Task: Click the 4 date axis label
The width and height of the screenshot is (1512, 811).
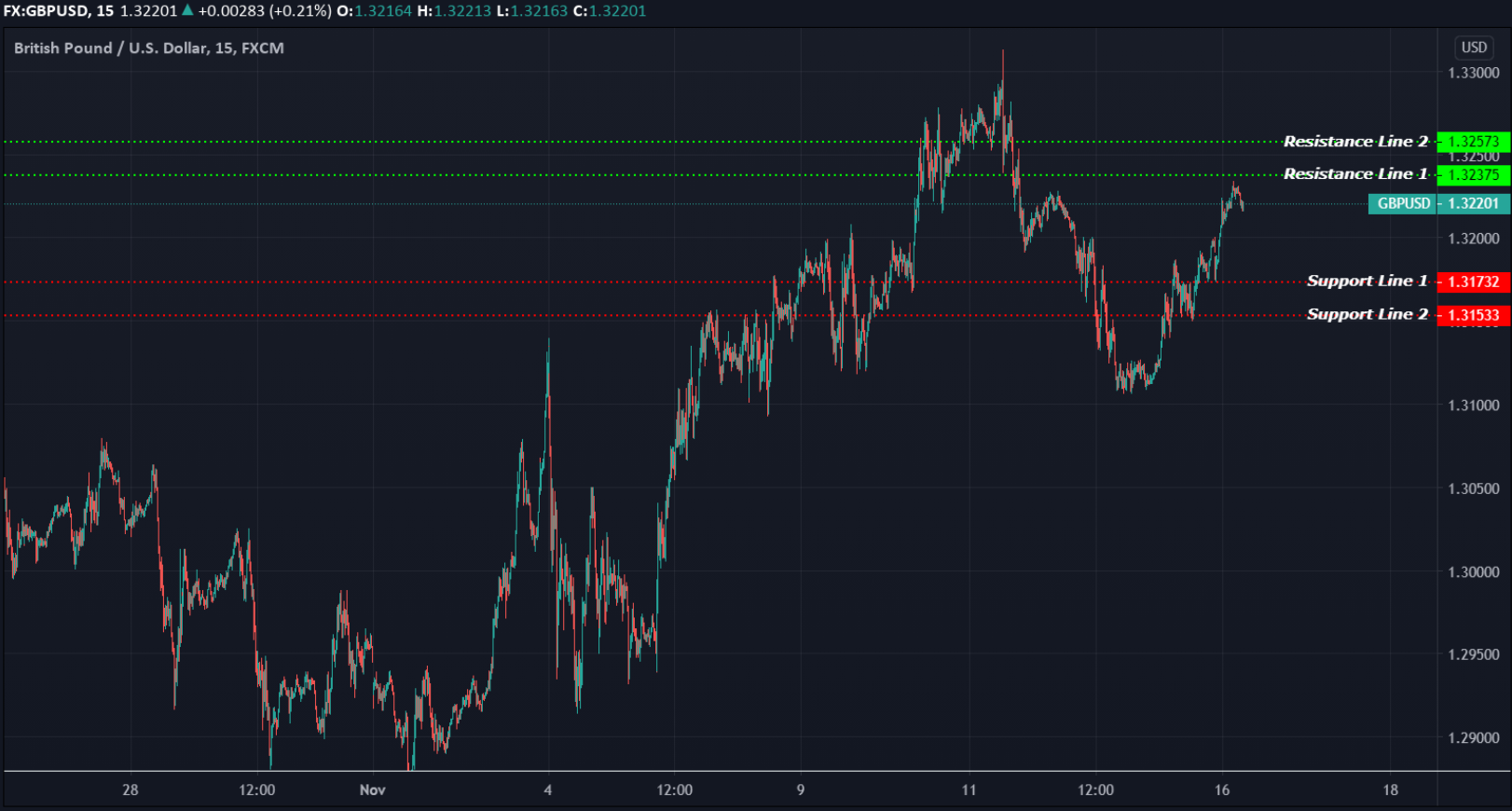Action: click(548, 790)
